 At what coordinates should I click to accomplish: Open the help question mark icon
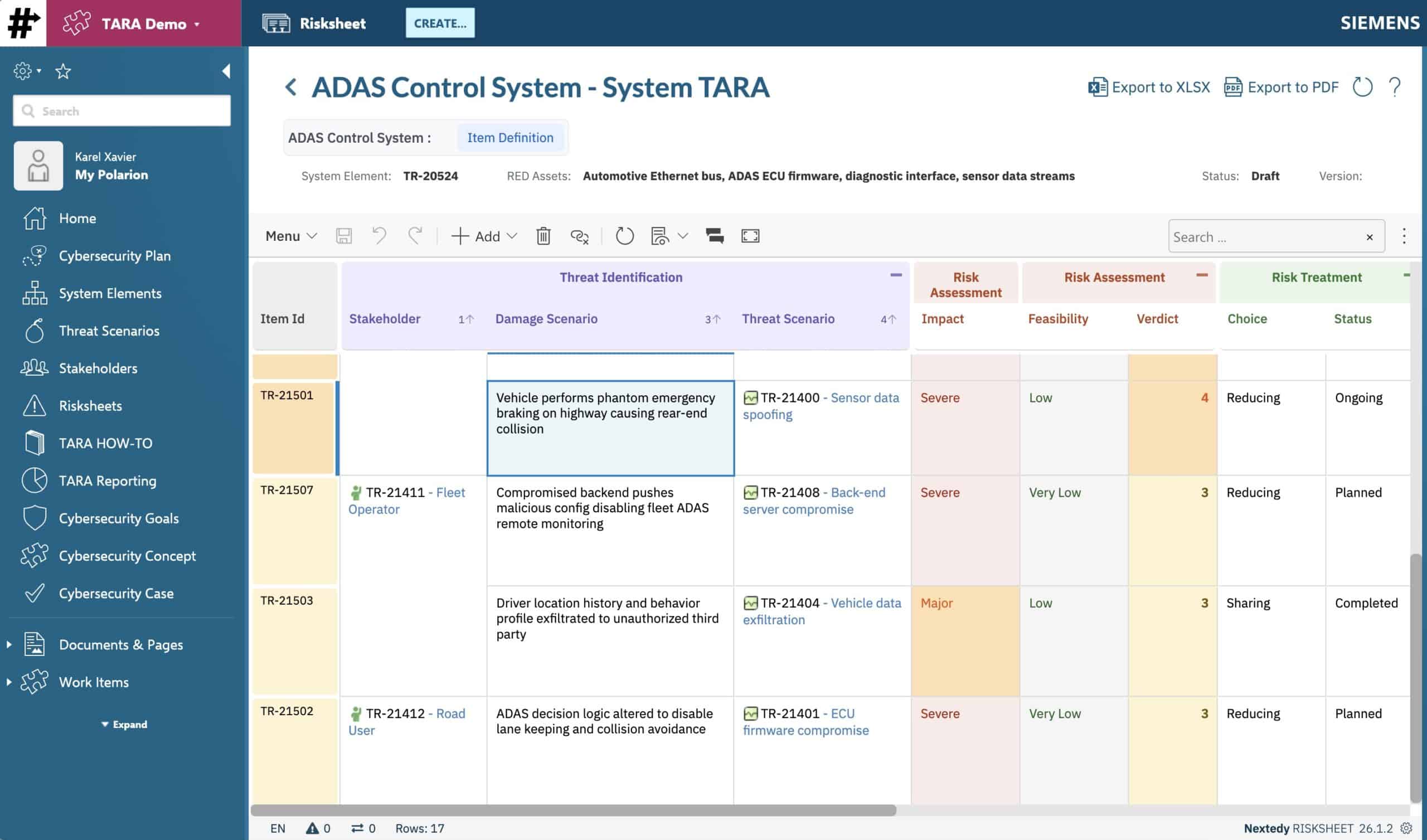click(1395, 87)
